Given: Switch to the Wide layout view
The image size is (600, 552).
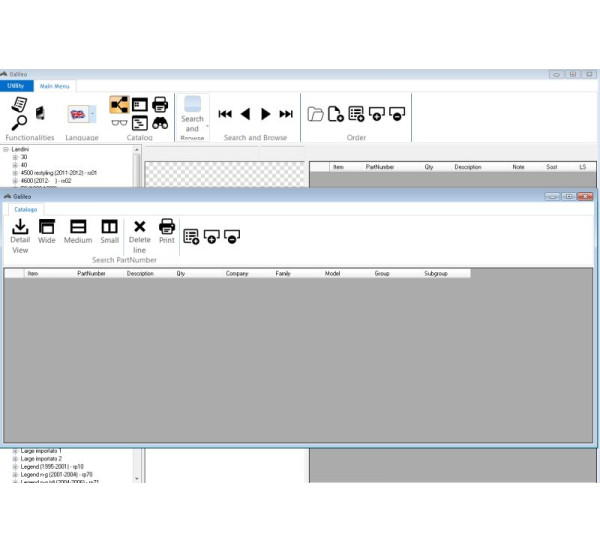Looking at the screenshot, I should tap(47, 227).
